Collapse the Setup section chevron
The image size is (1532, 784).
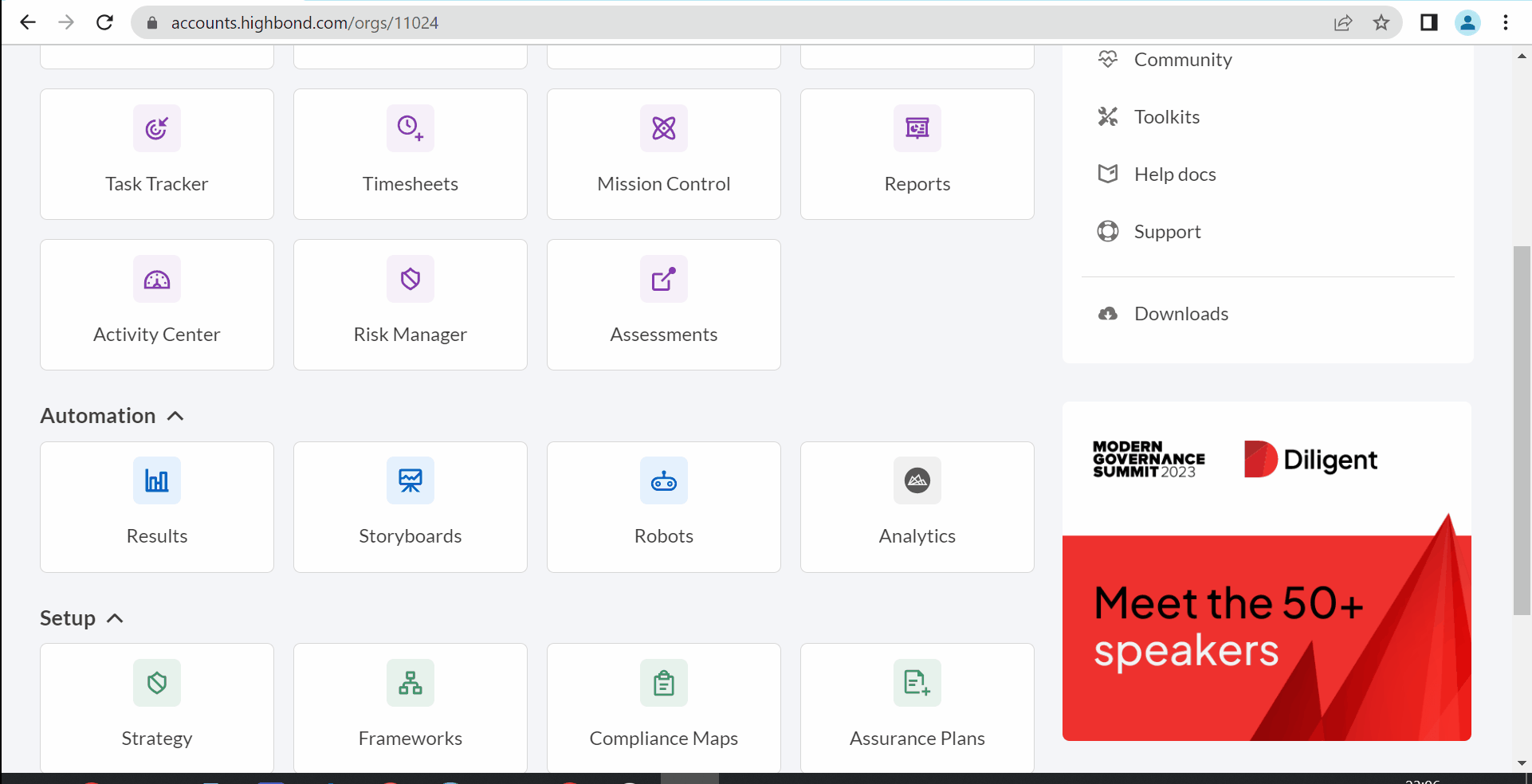tap(115, 618)
